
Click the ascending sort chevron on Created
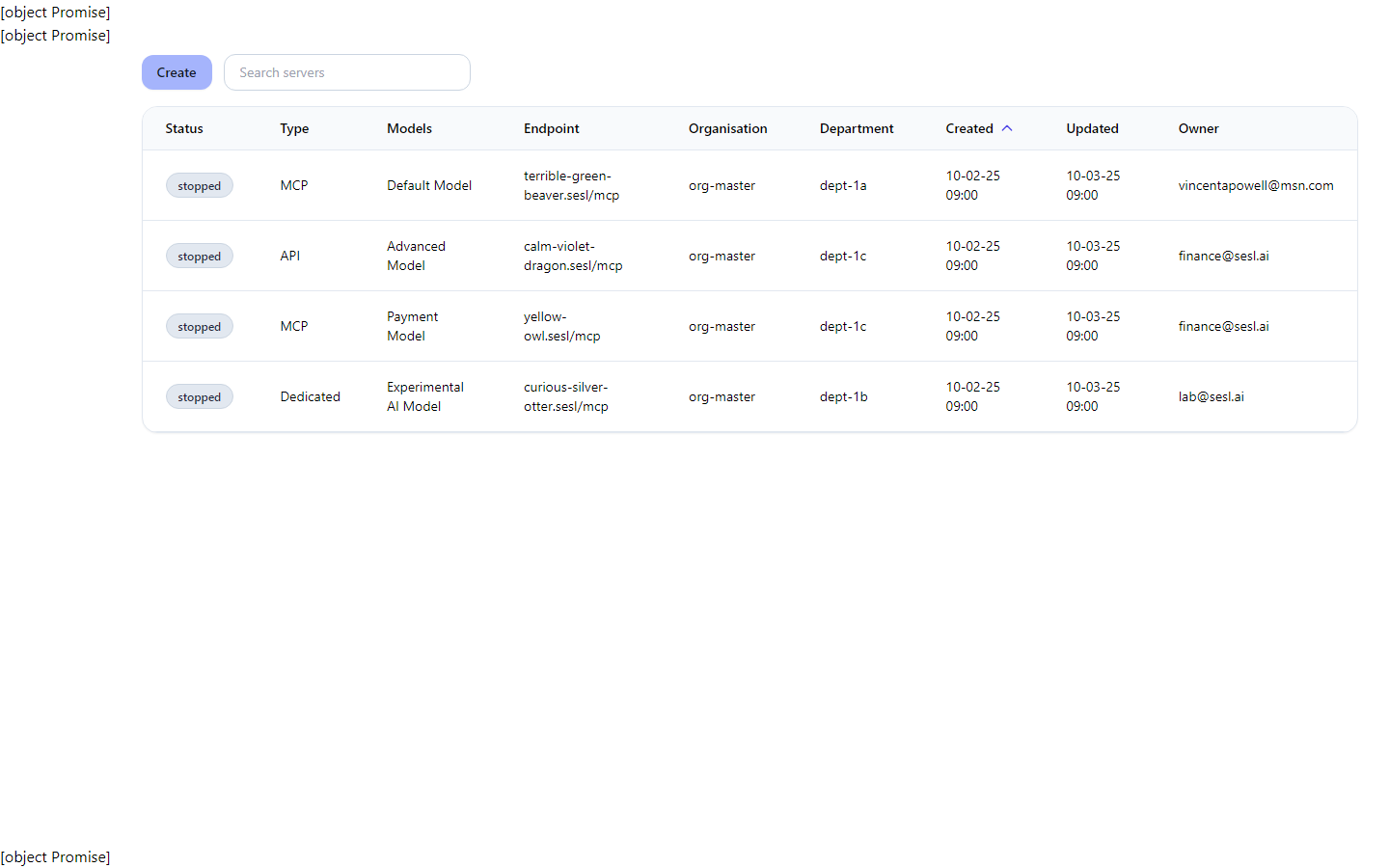(1007, 127)
